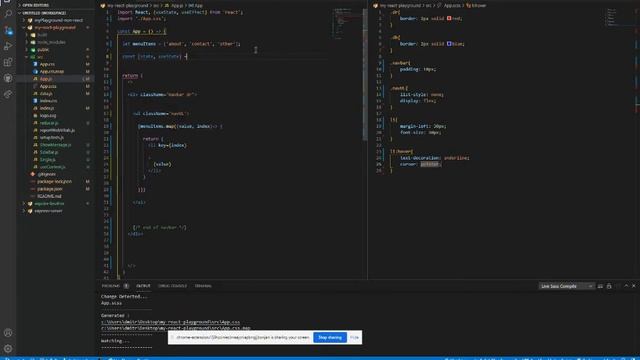Collapse the my-react-playground folder
640x360 pixels.
coord(55,27)
